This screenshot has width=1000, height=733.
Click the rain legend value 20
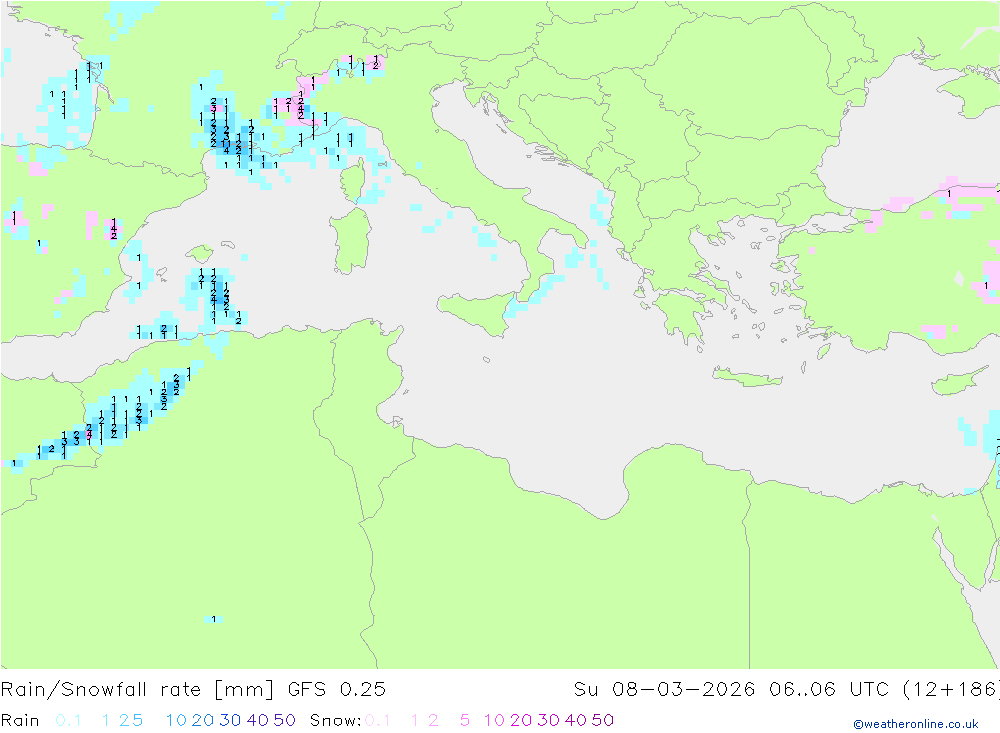point(203,720)
